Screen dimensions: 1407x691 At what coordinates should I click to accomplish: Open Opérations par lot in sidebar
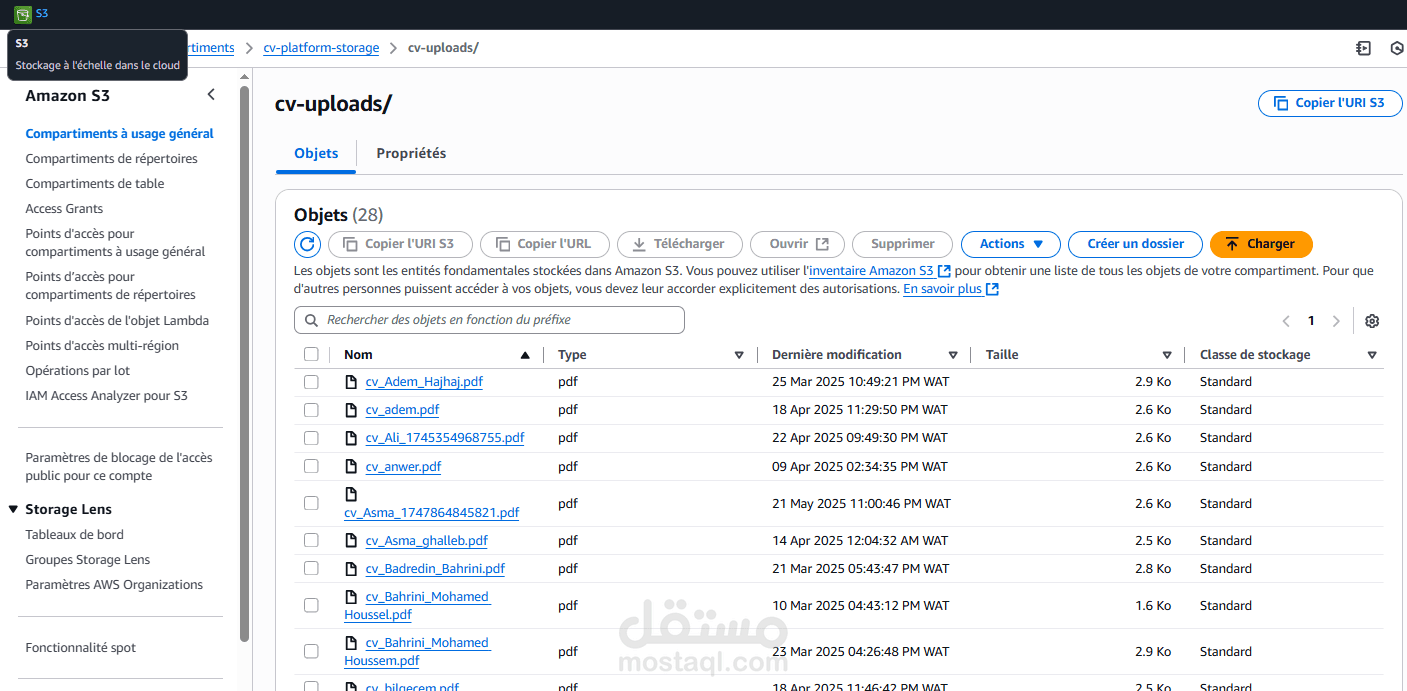tap(78, 370)
